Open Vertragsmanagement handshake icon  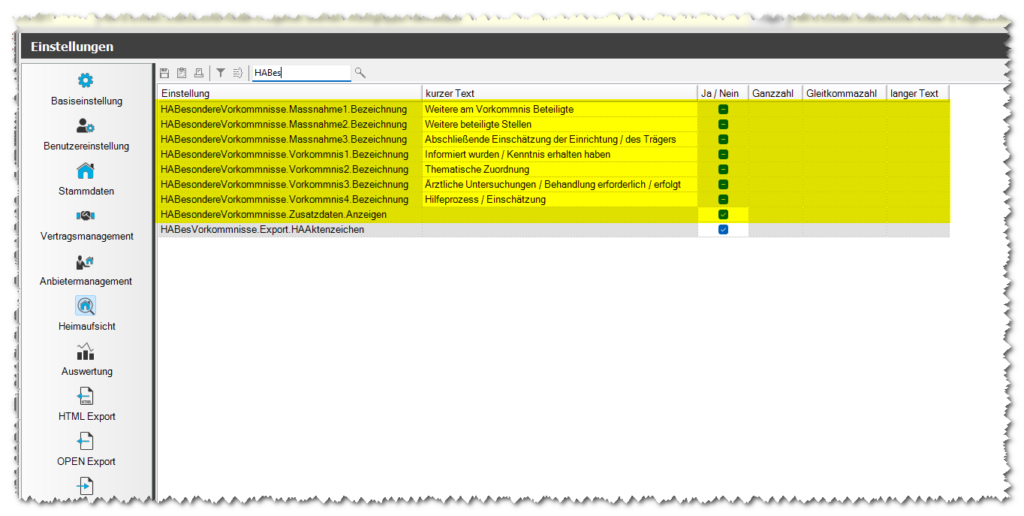click(86, 216)
